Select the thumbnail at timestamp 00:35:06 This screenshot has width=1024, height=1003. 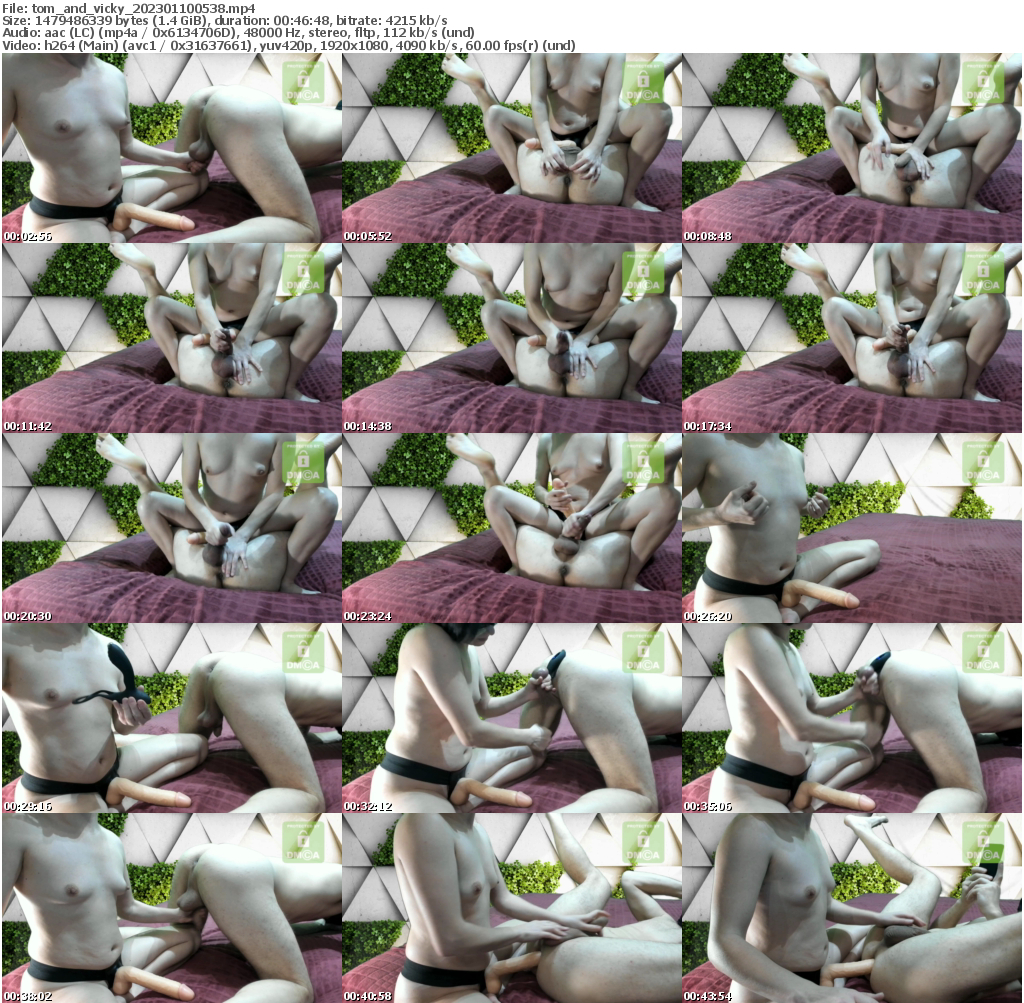[x=851, y=718]
